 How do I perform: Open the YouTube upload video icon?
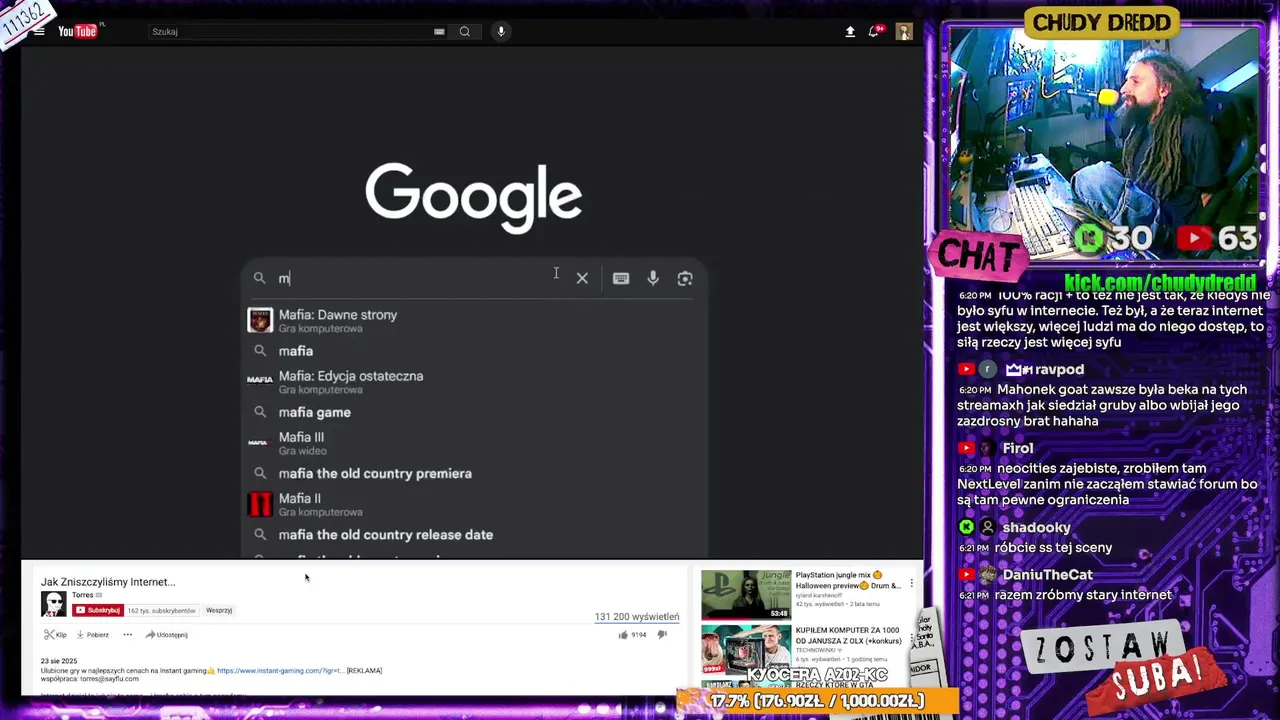[850, 31]
